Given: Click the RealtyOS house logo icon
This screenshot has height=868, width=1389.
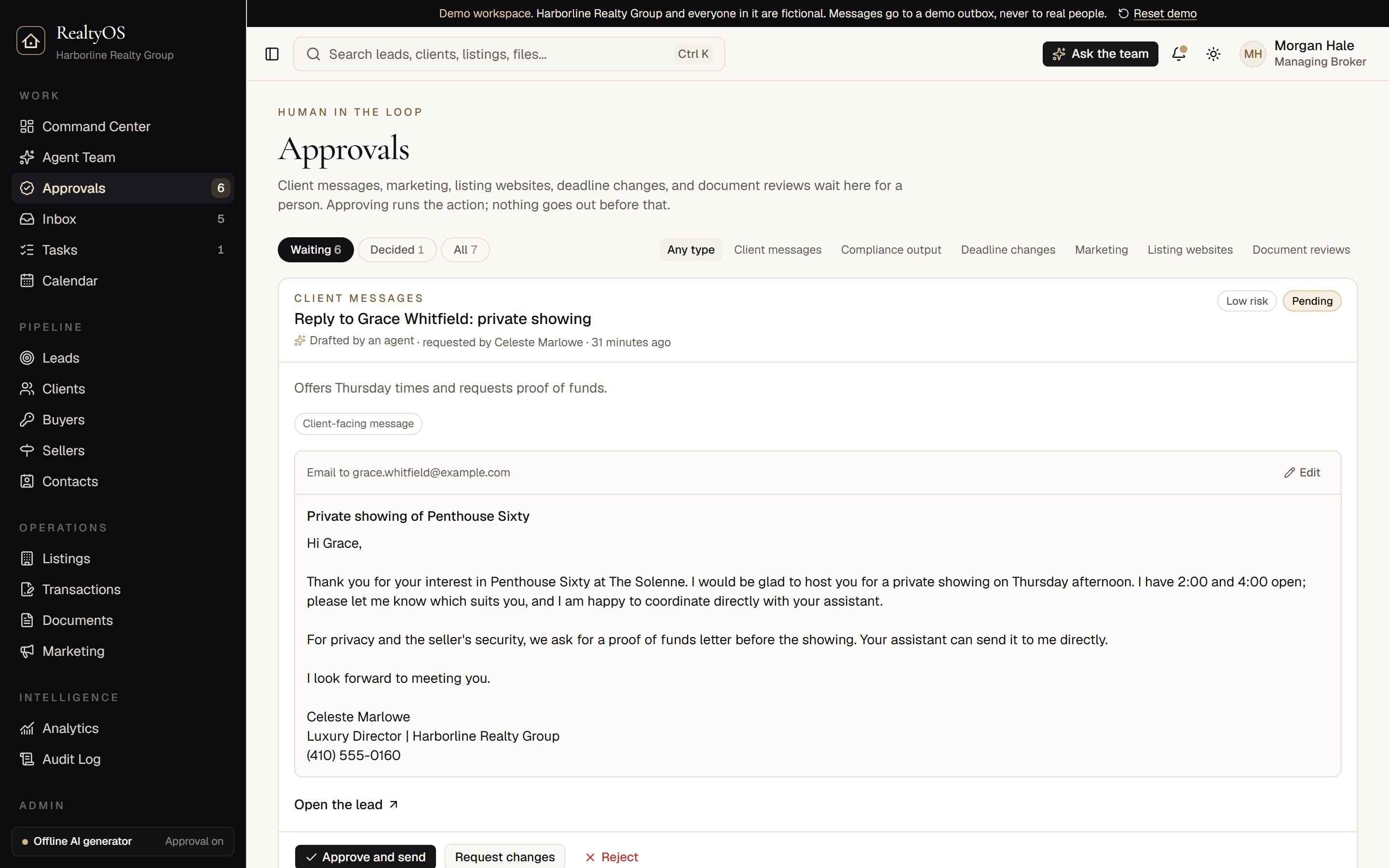Looking at the screenshot, I should tap(30, 41).
